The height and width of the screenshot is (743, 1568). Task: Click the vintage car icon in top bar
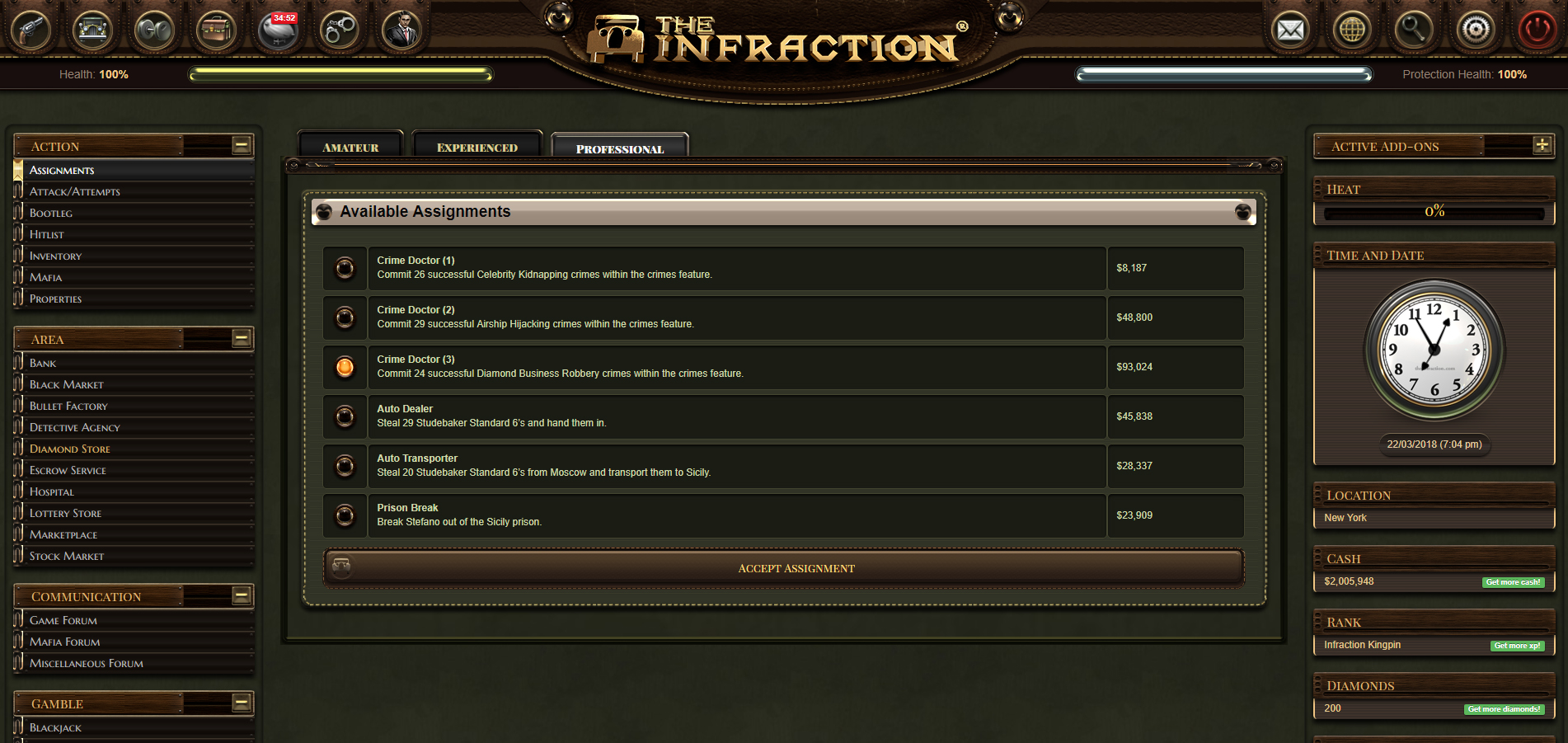coord(92,31)
